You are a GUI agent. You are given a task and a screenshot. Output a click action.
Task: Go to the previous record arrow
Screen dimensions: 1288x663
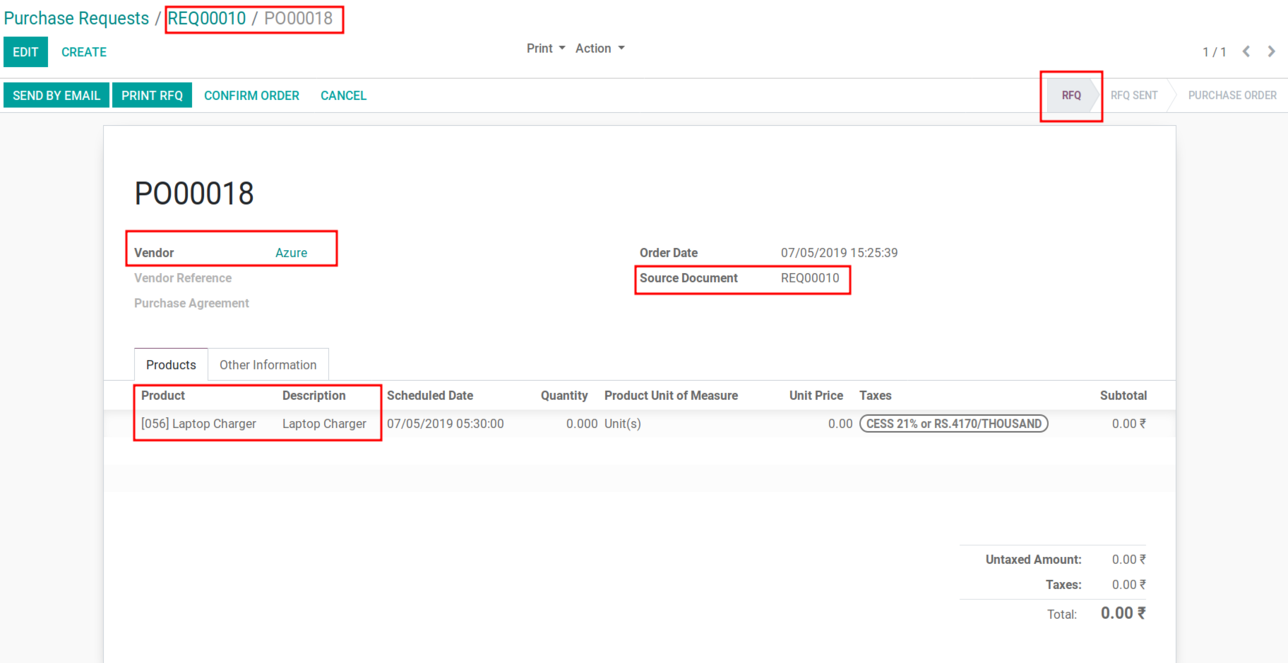(1247, 52)
